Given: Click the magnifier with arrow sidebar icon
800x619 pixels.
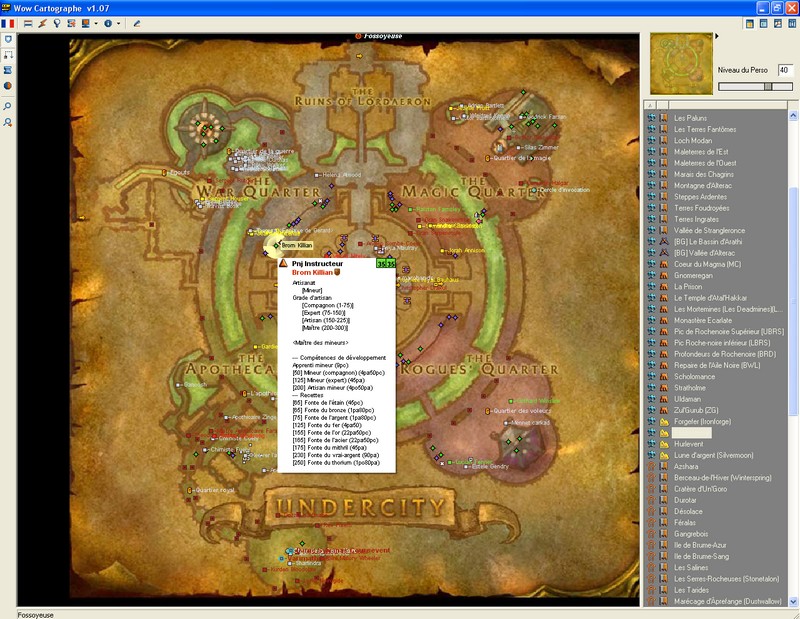Looking at the screenshot, I should [8, 122].
